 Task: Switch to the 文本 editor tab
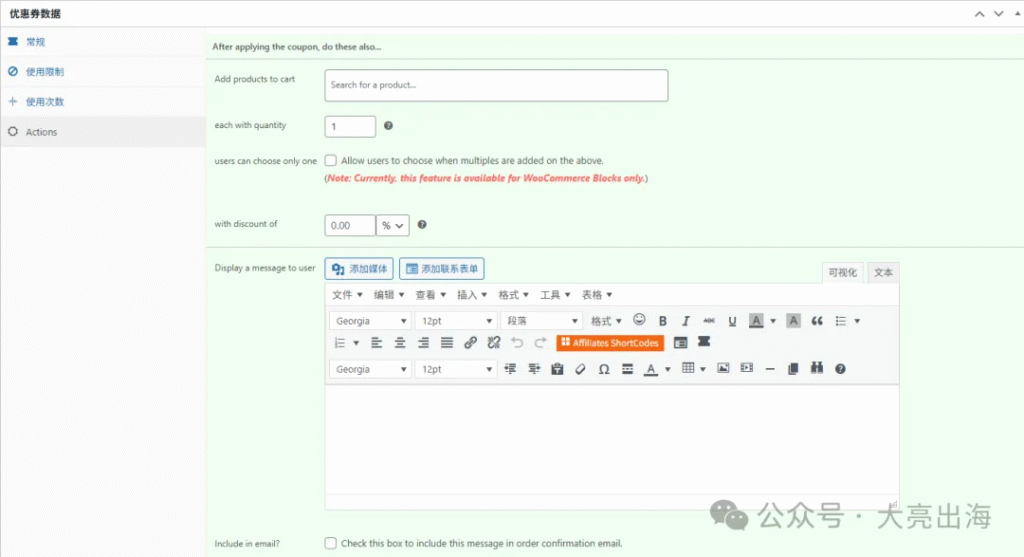coord(882,273)
